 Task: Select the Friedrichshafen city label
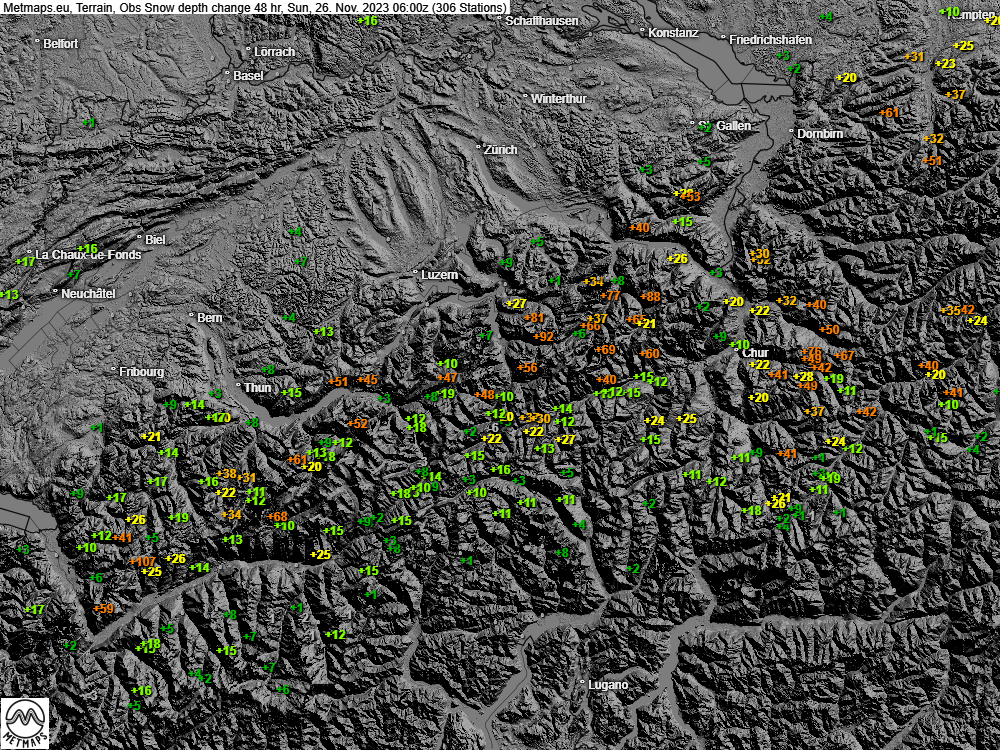(x=768, y=39)
